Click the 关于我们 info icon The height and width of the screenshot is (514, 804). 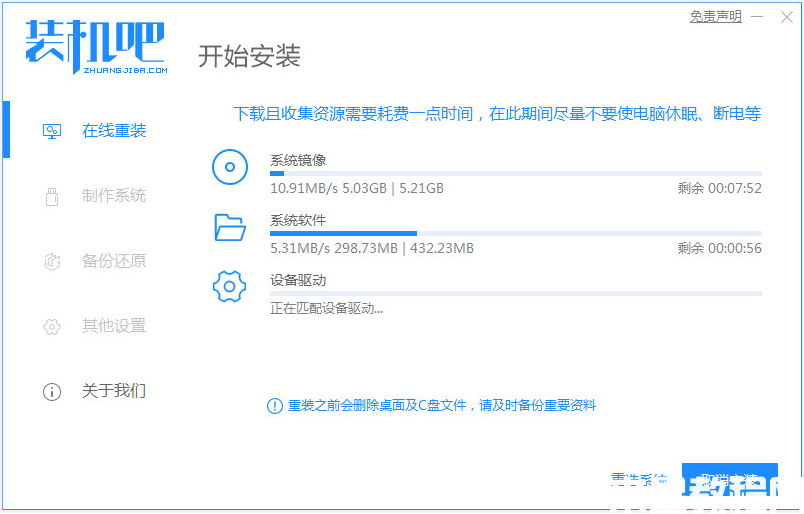pyautogui.click(x=52, y=392)
